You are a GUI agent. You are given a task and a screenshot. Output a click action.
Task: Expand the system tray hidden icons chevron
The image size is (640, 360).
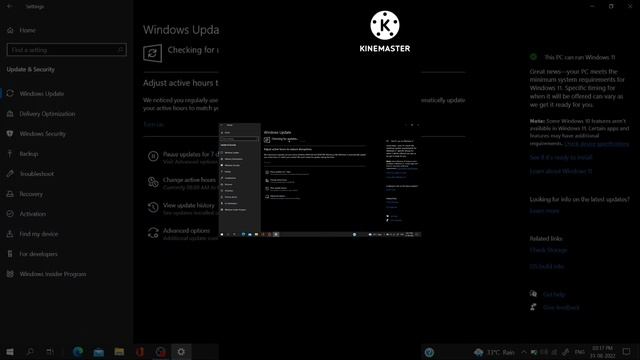tap(524, 352)
